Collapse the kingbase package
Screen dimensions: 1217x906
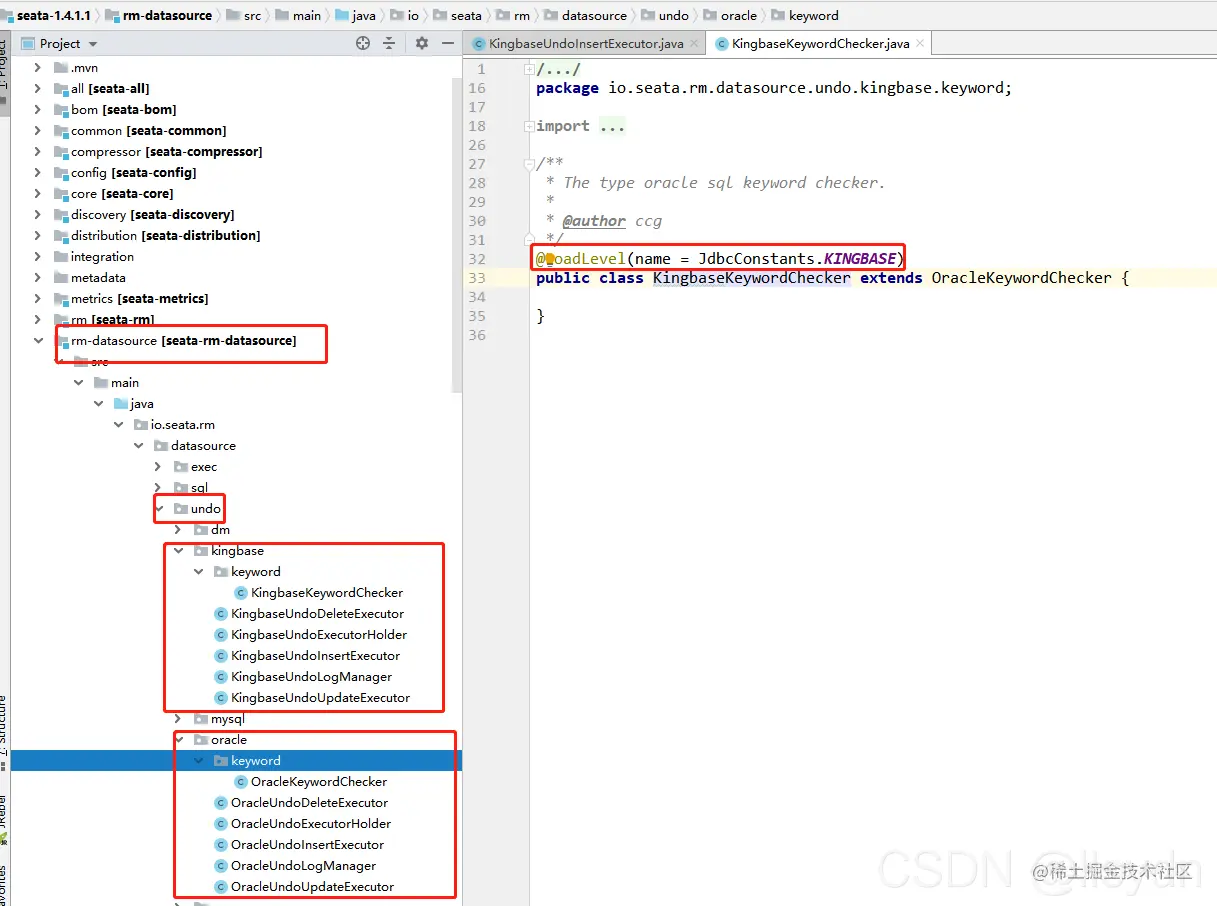pos(179,551)
